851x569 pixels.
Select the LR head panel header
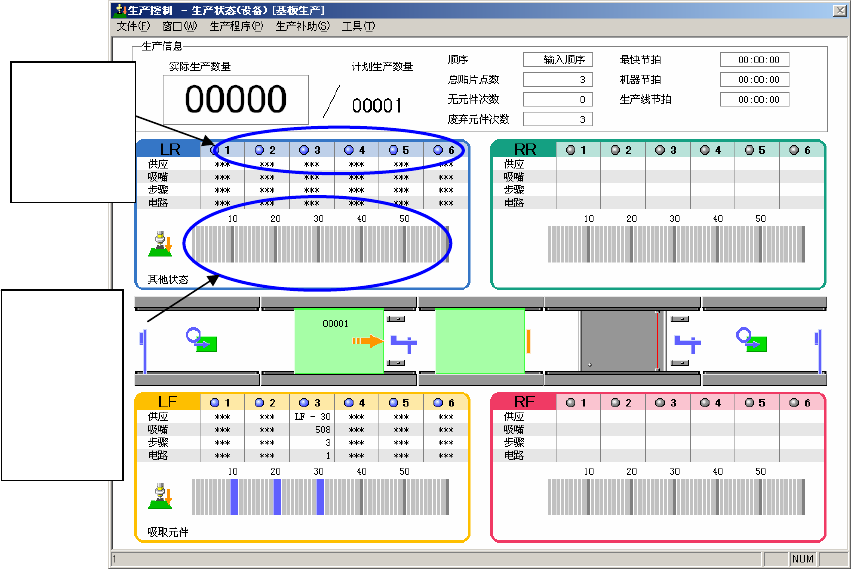click(x=169, y=149)
